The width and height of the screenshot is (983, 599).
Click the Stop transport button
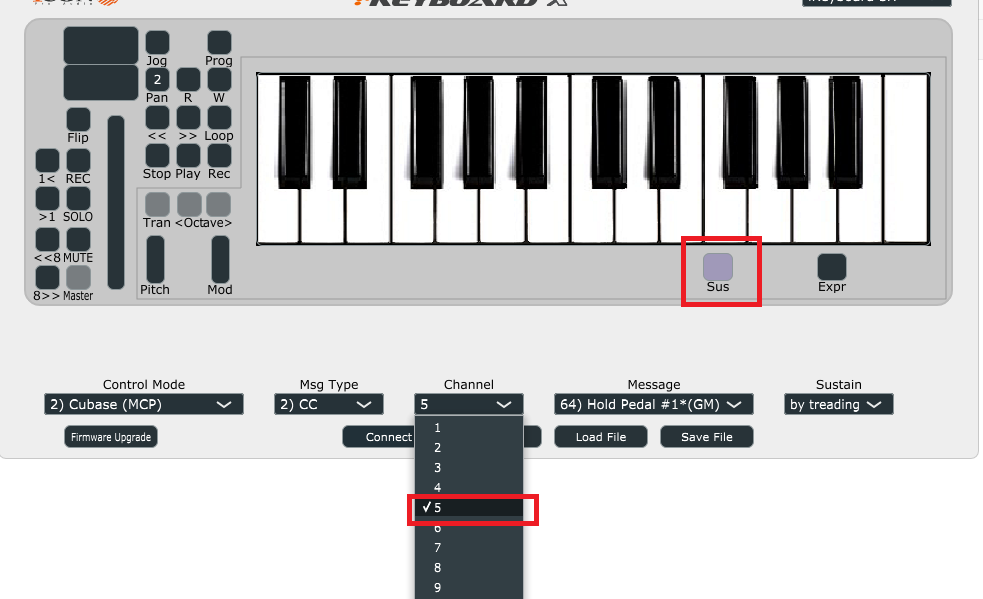157,156
